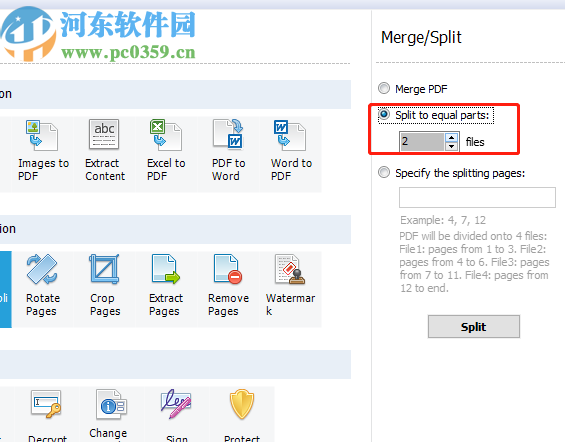The image size is (565, 442).
Task: Open the Extract Content tool
Action: 104,154
